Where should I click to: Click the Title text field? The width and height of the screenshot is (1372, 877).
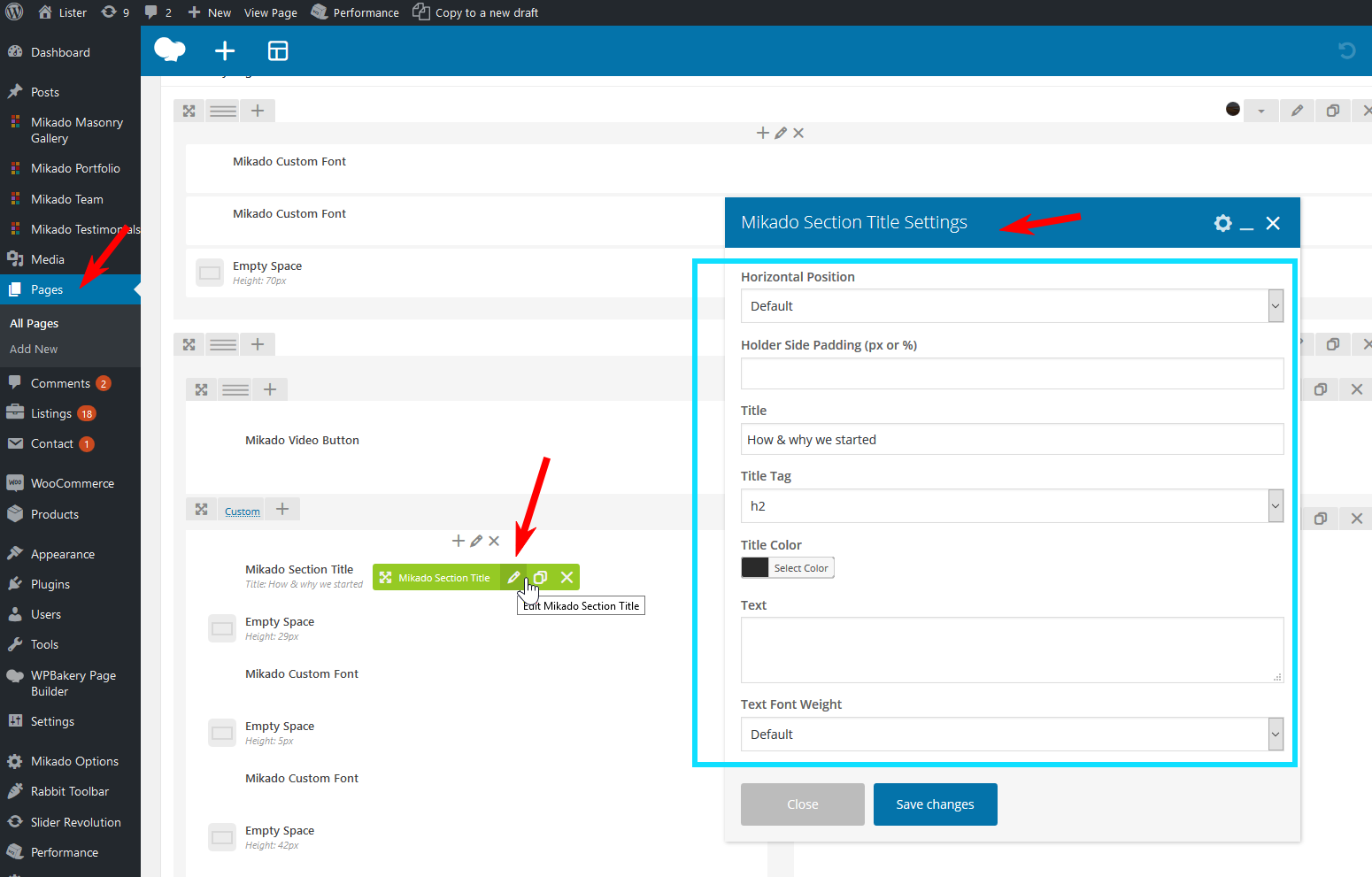[x=1012, y=439]
